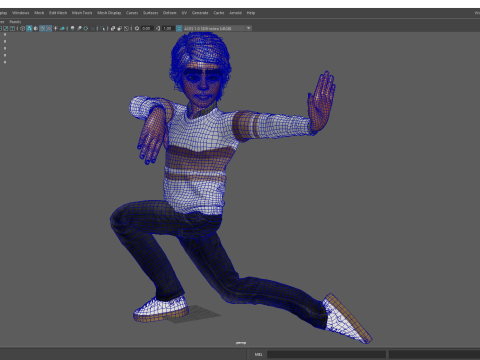Click the MEL script language button

point(259,354)
